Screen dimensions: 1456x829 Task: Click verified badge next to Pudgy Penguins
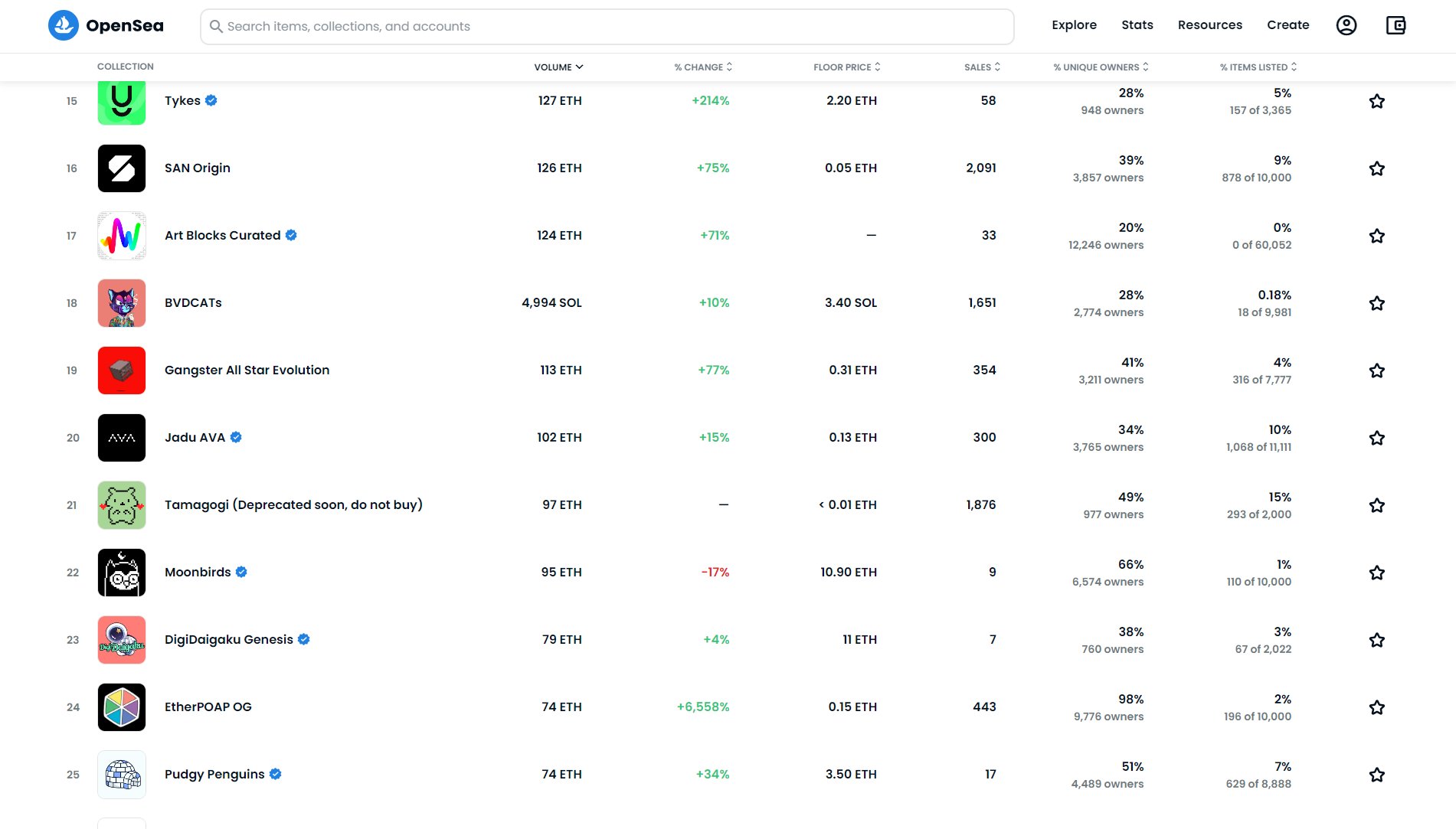pyautogui.click(x=276, y=774)
